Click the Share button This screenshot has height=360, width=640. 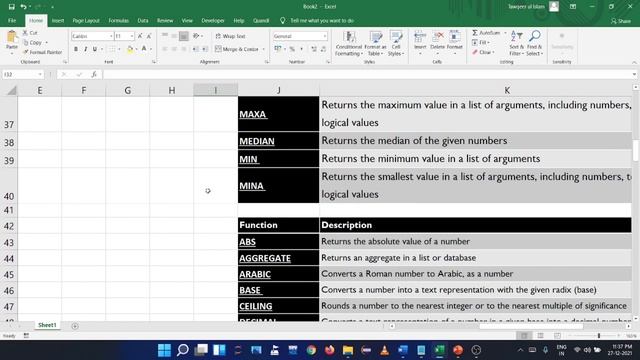[x=620, y=20]
